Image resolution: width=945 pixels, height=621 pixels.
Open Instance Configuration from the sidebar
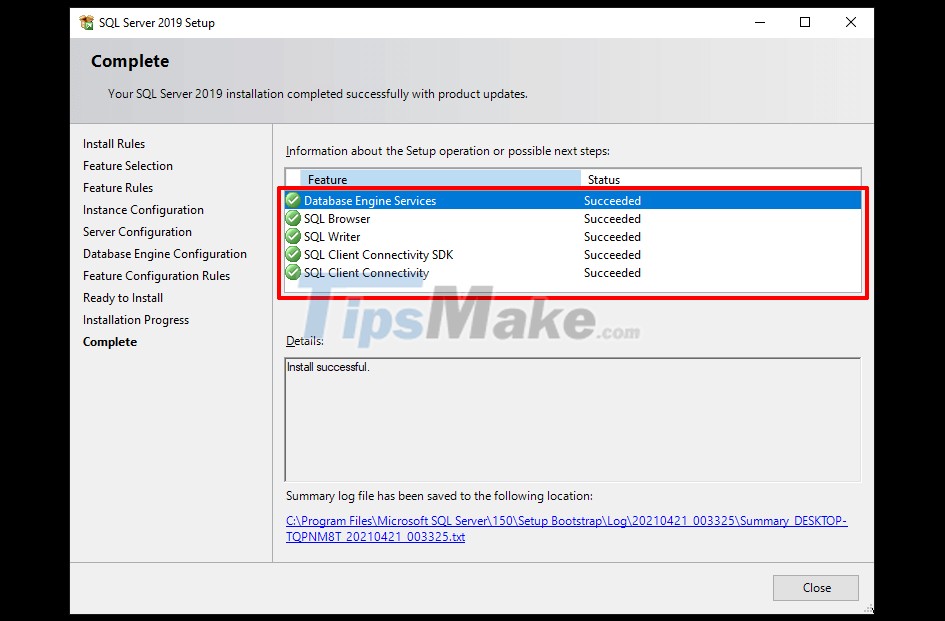click(x=143, y=209)
